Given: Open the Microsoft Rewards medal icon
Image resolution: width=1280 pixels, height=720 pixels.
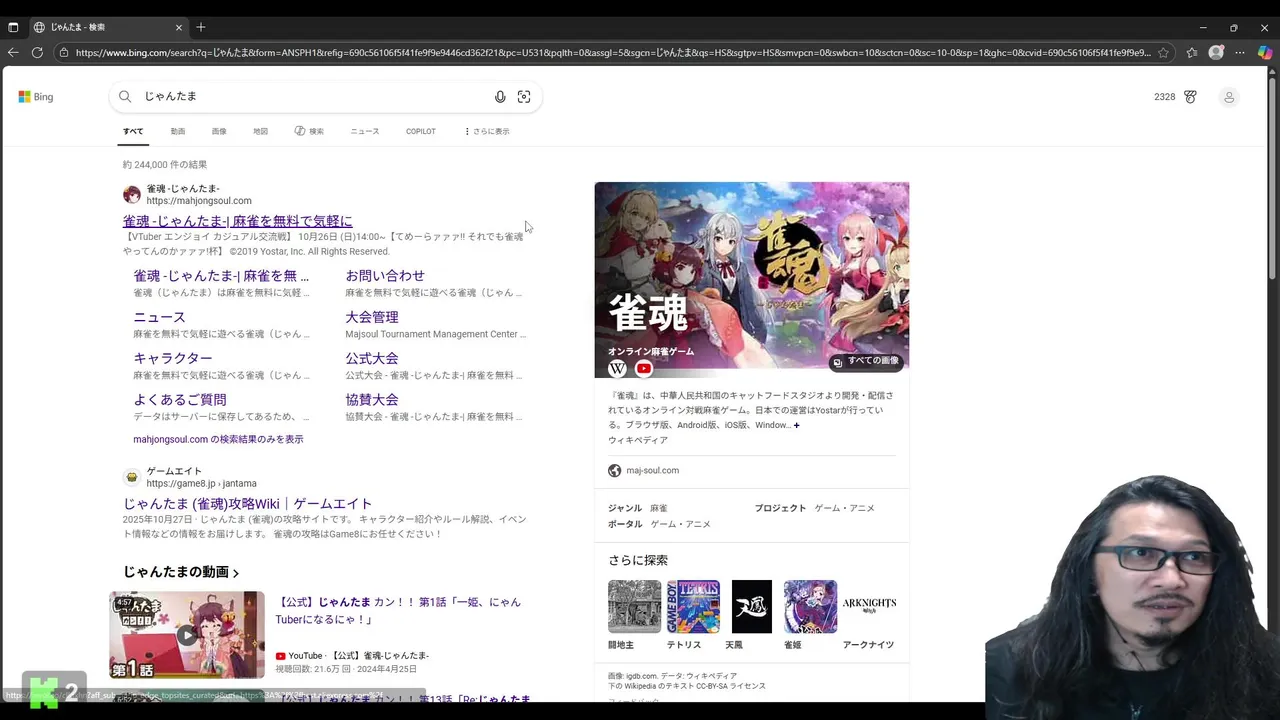Looking at the screenshot, I should (x=1190, y=97).
